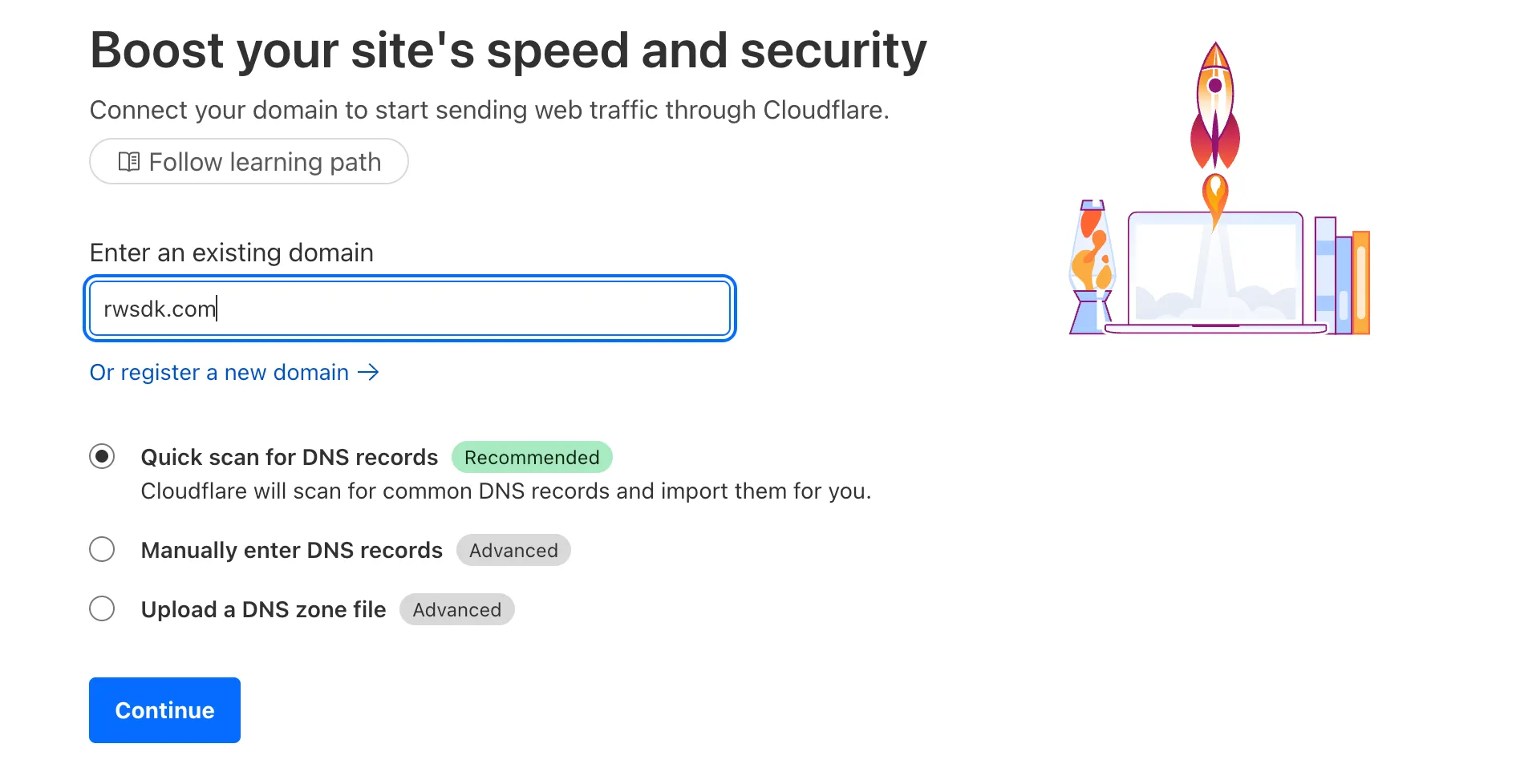Click the Connect your domain subtitle text
The image size is (1516, 784).
[489, 110]
